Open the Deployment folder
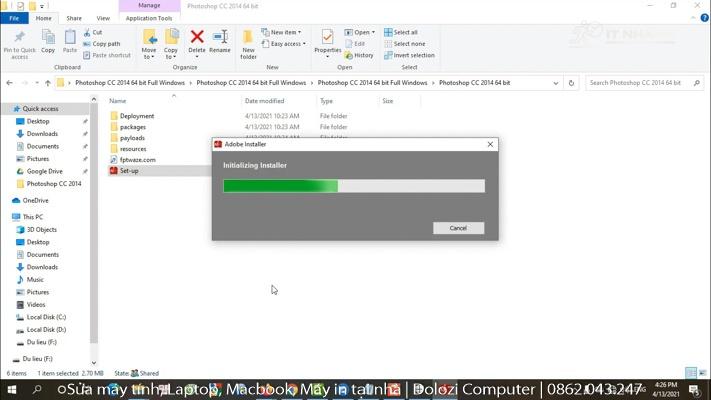Viewport: 711px width, 400px height. coord(137,116)
